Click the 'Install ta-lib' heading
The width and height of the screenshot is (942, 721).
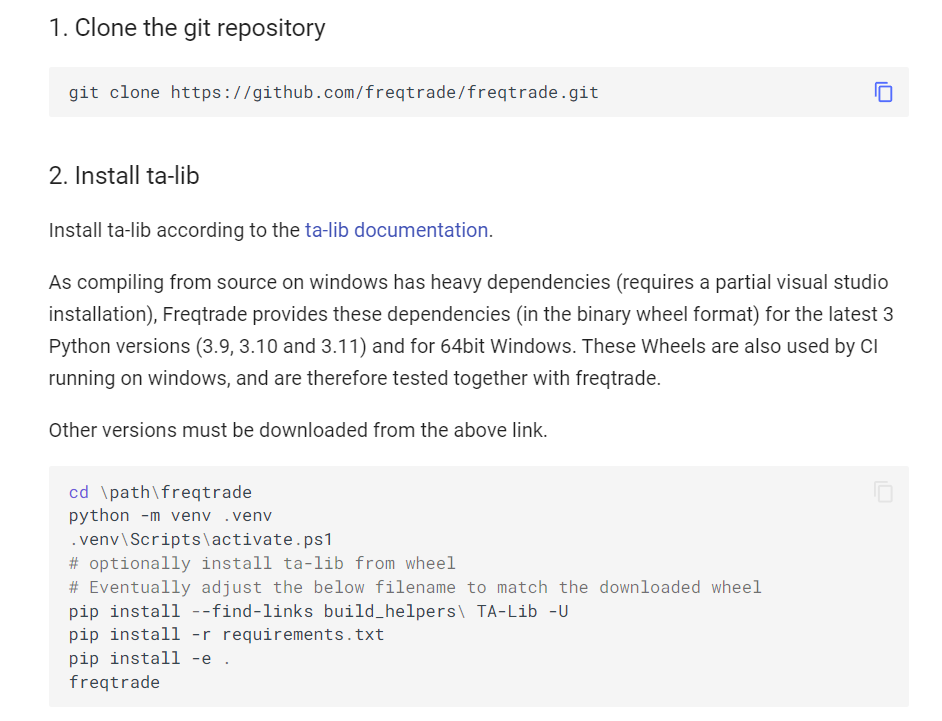124,176
